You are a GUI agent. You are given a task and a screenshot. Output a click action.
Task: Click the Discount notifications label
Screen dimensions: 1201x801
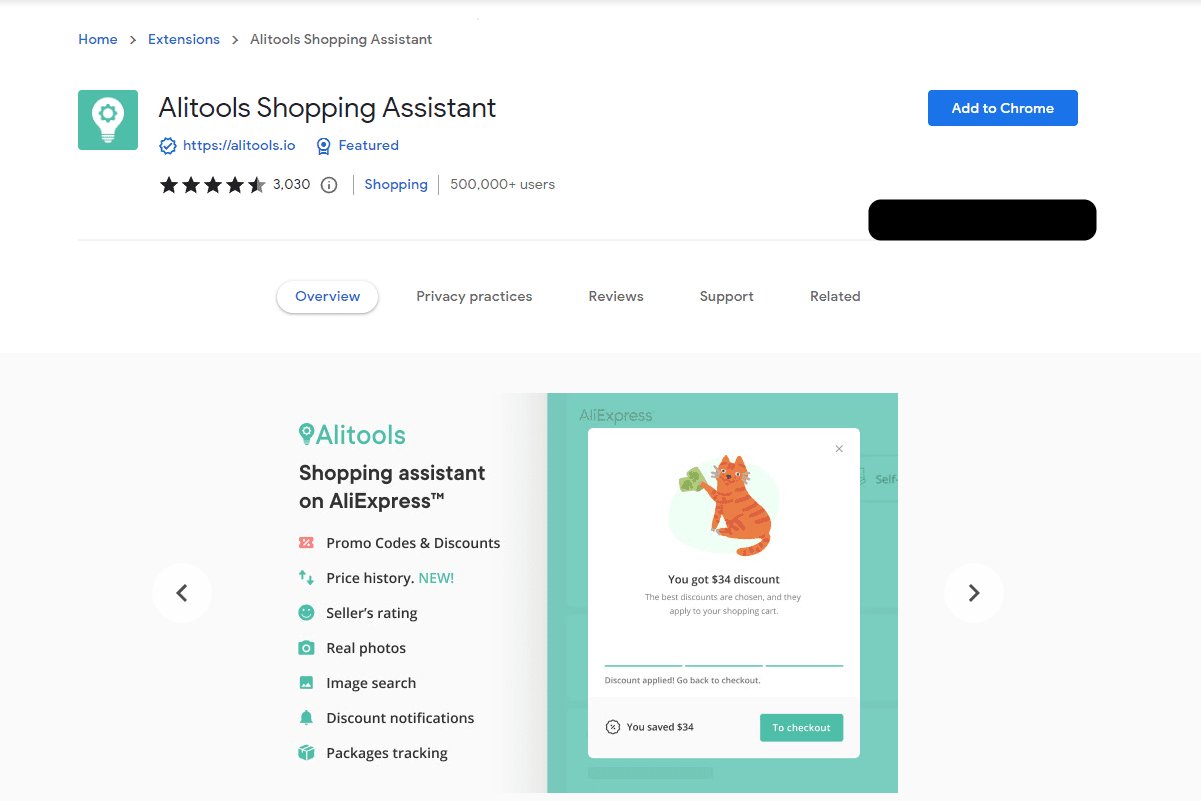click(x=400, y=718)
